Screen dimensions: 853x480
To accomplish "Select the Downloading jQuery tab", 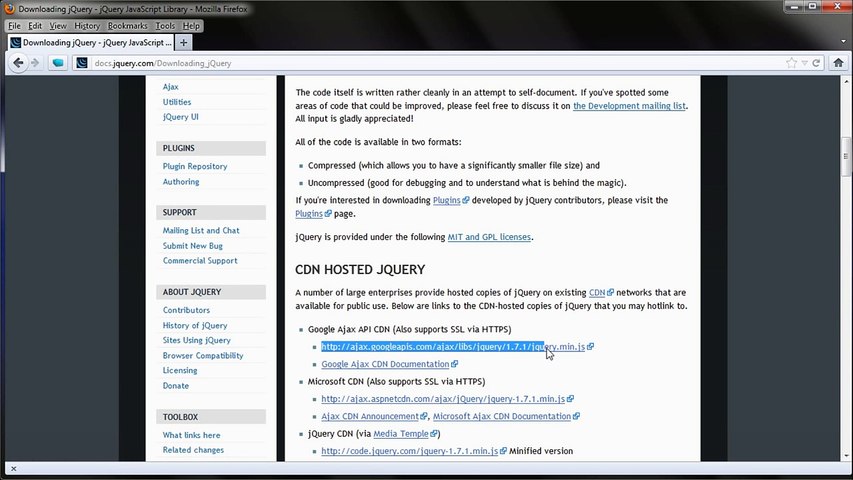I will pyautogui.click(x=91, y=42).
